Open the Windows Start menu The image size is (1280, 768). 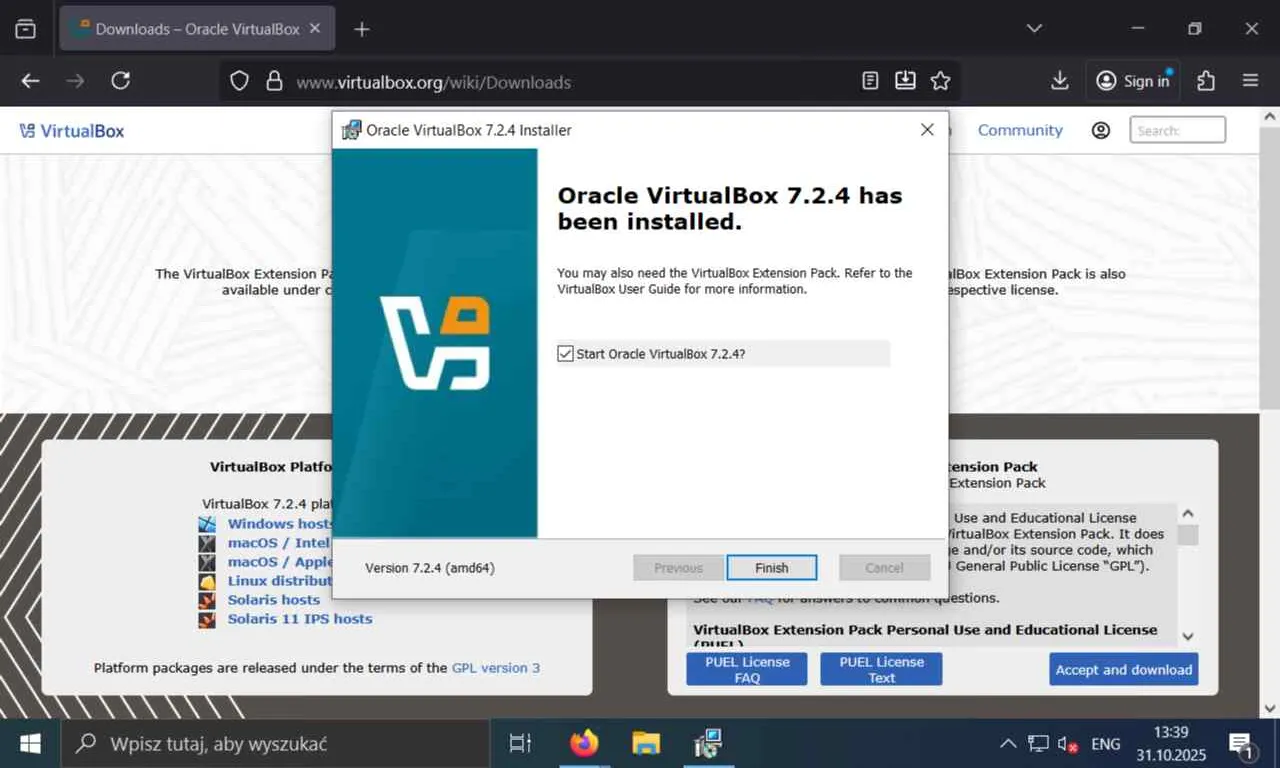(30, 743)
